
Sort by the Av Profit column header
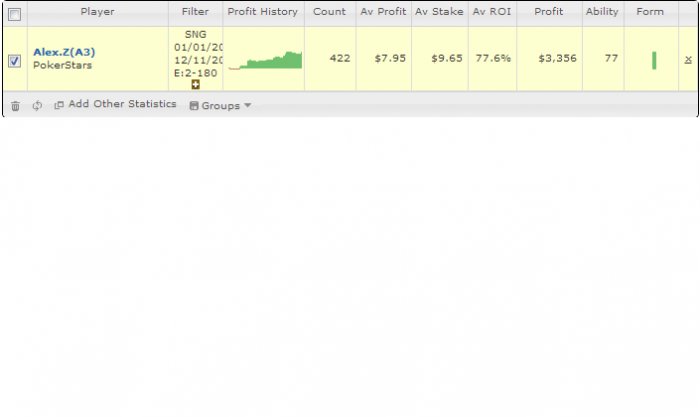[383, 12]
